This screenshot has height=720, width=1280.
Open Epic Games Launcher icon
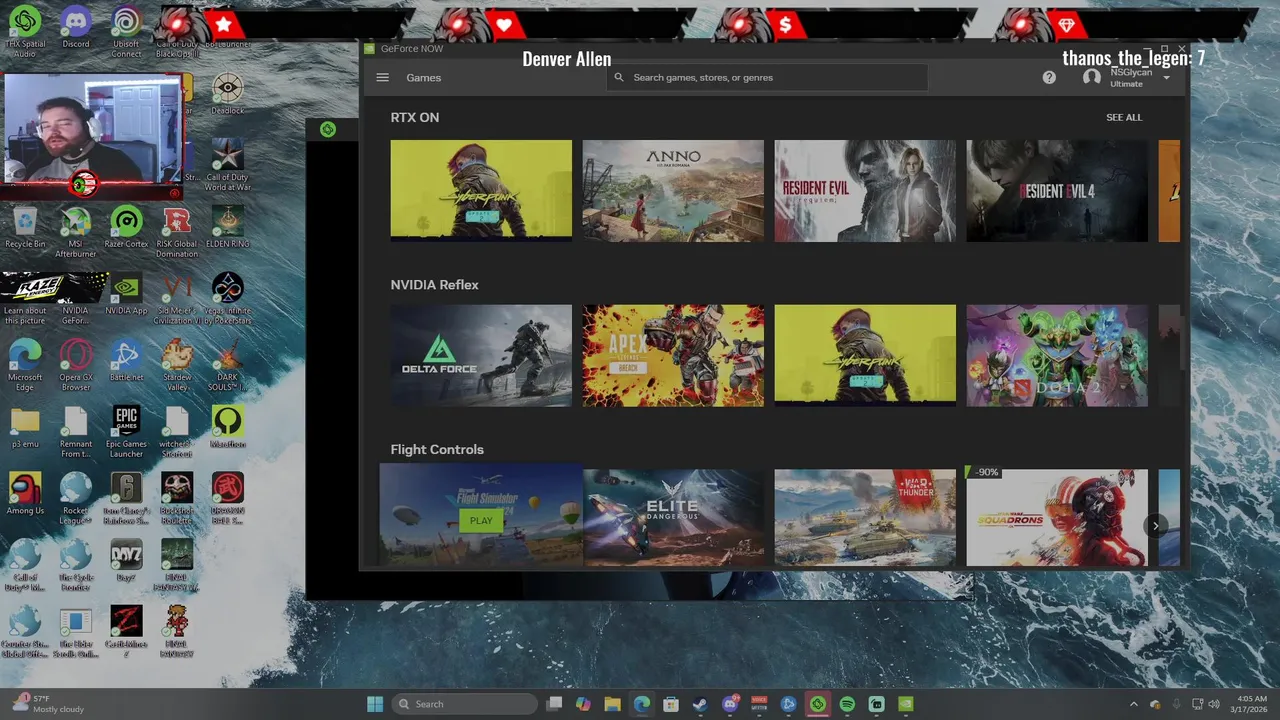click(126, 432)
